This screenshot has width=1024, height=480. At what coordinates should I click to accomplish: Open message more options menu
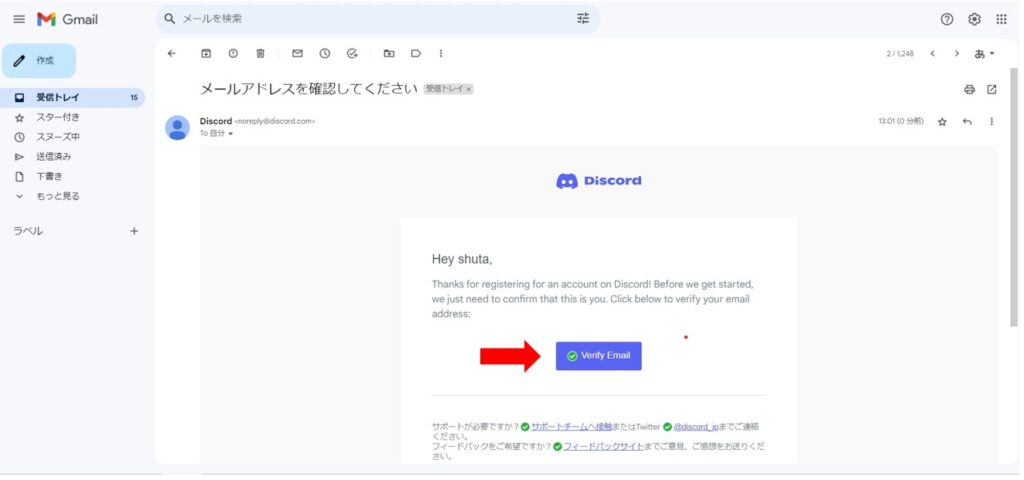coord(991,121)
